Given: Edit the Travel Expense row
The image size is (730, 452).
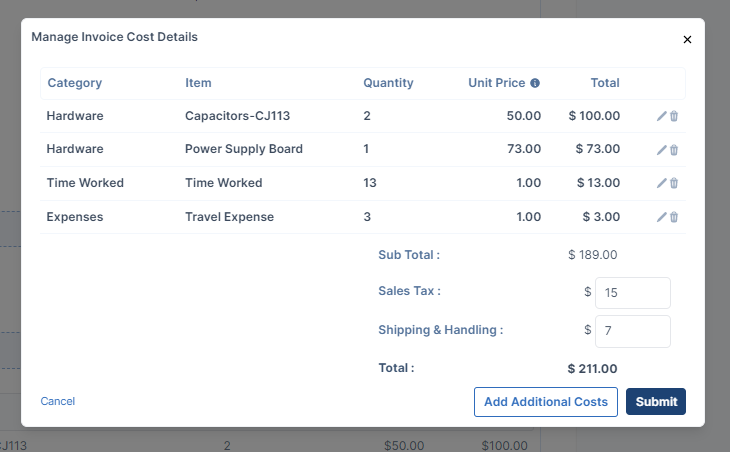Looking at the screenshot, I should click(x=661, y=217).
